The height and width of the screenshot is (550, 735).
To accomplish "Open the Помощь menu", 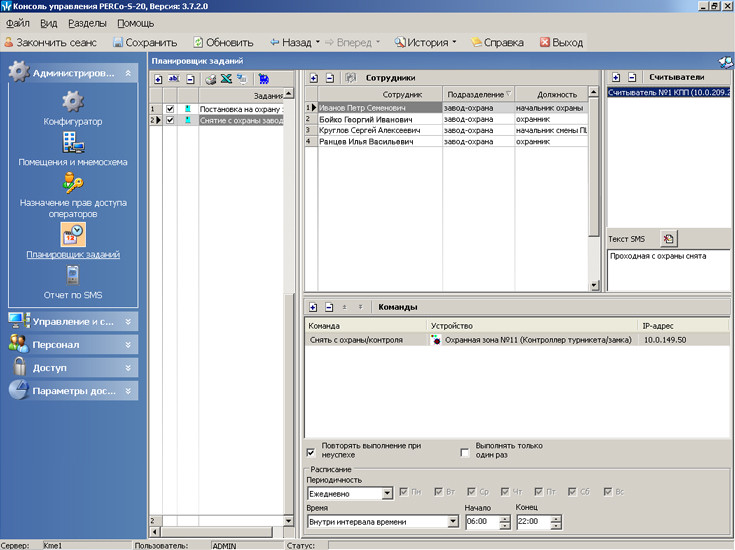I will coord(135,23).
